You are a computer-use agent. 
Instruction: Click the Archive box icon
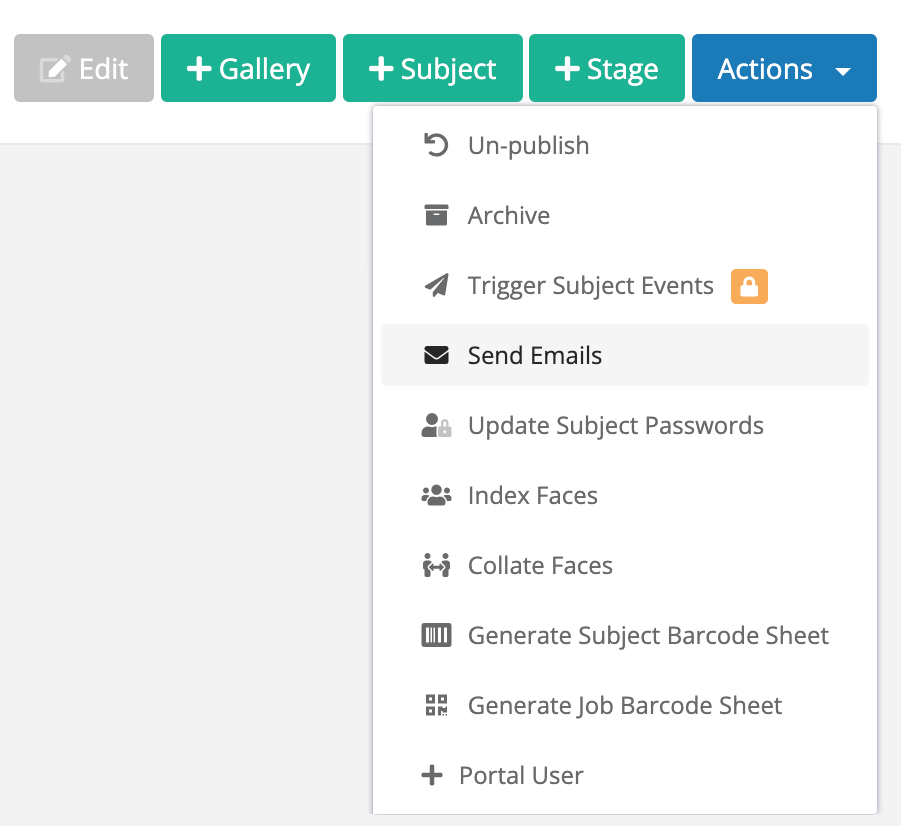(436, 215)
